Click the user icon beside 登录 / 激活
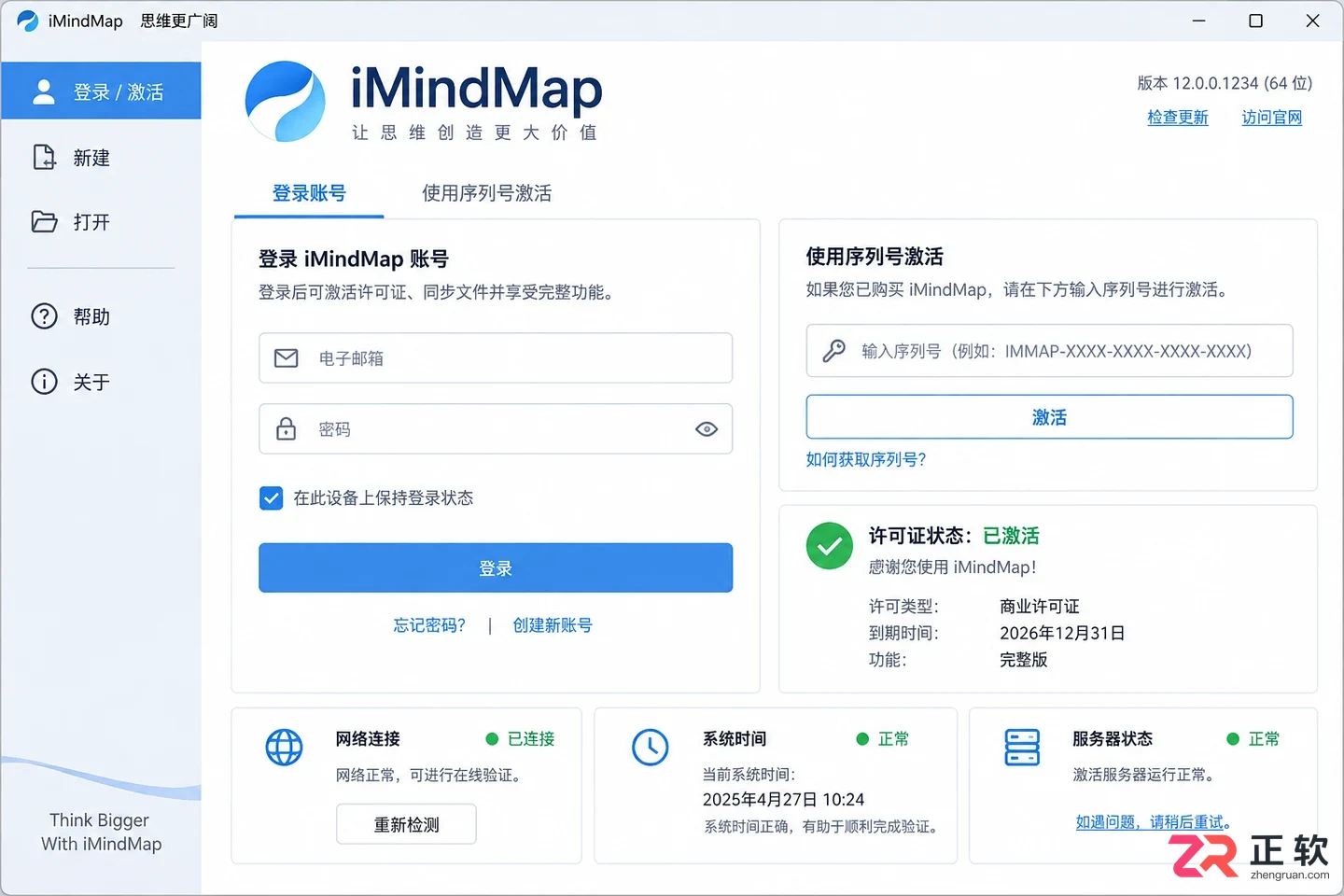Image resolution: width=1344 pixels, height=896 pixels. (x=44, y=91)
